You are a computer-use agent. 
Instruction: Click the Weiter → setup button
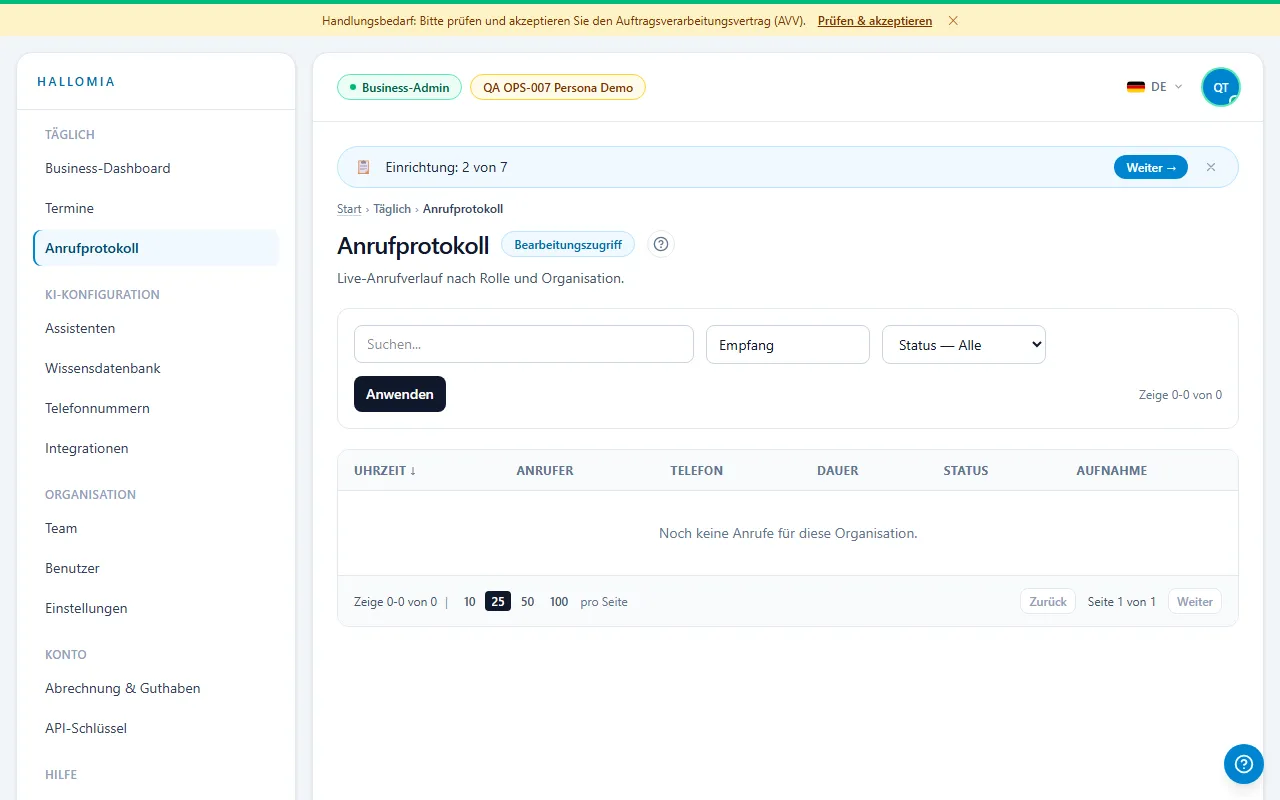[x=1151, y=167]
